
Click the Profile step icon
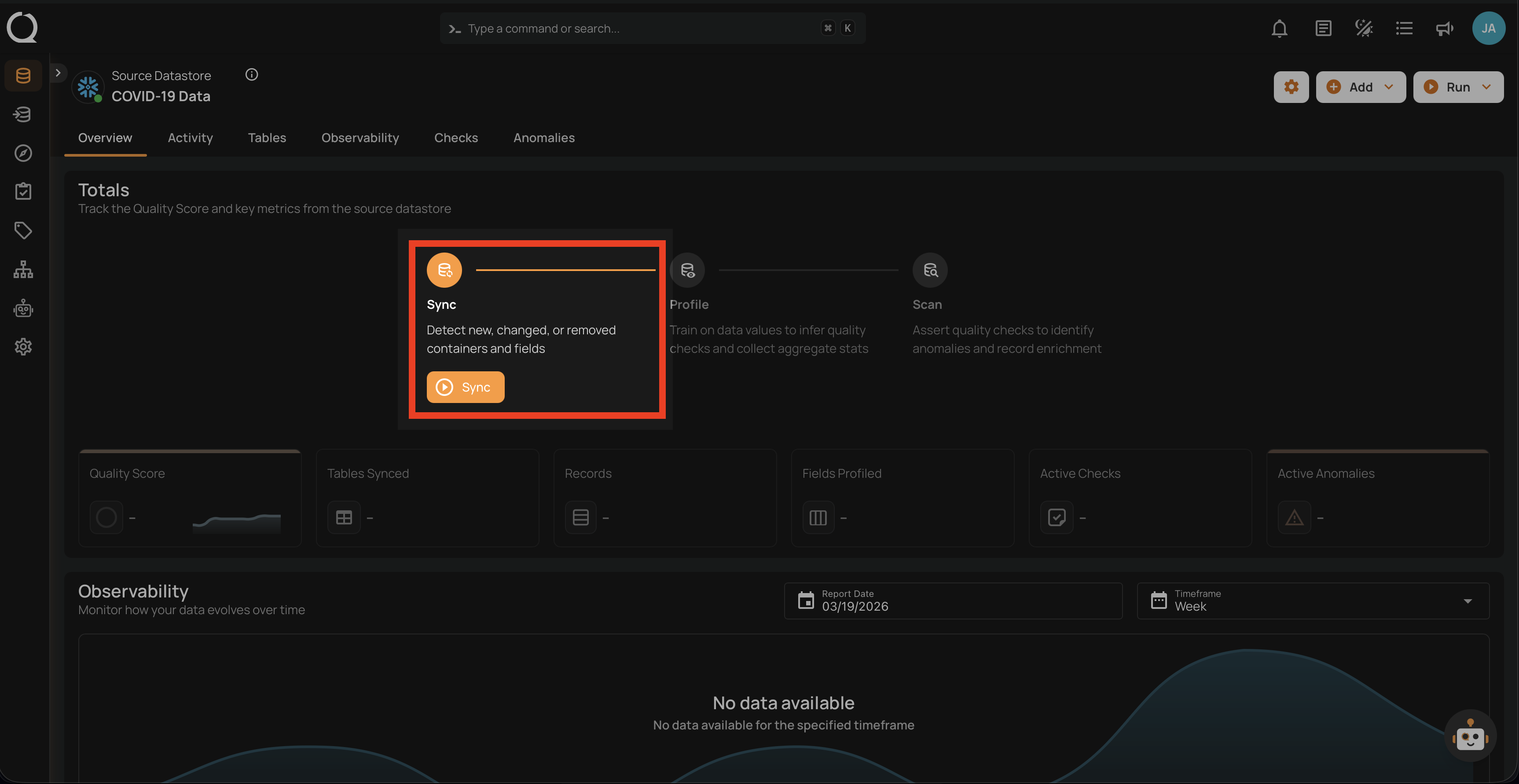click(688, 270)
